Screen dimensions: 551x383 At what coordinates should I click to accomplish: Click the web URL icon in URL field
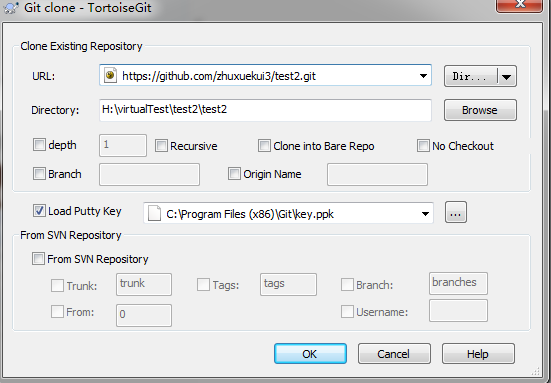[110, 75]
